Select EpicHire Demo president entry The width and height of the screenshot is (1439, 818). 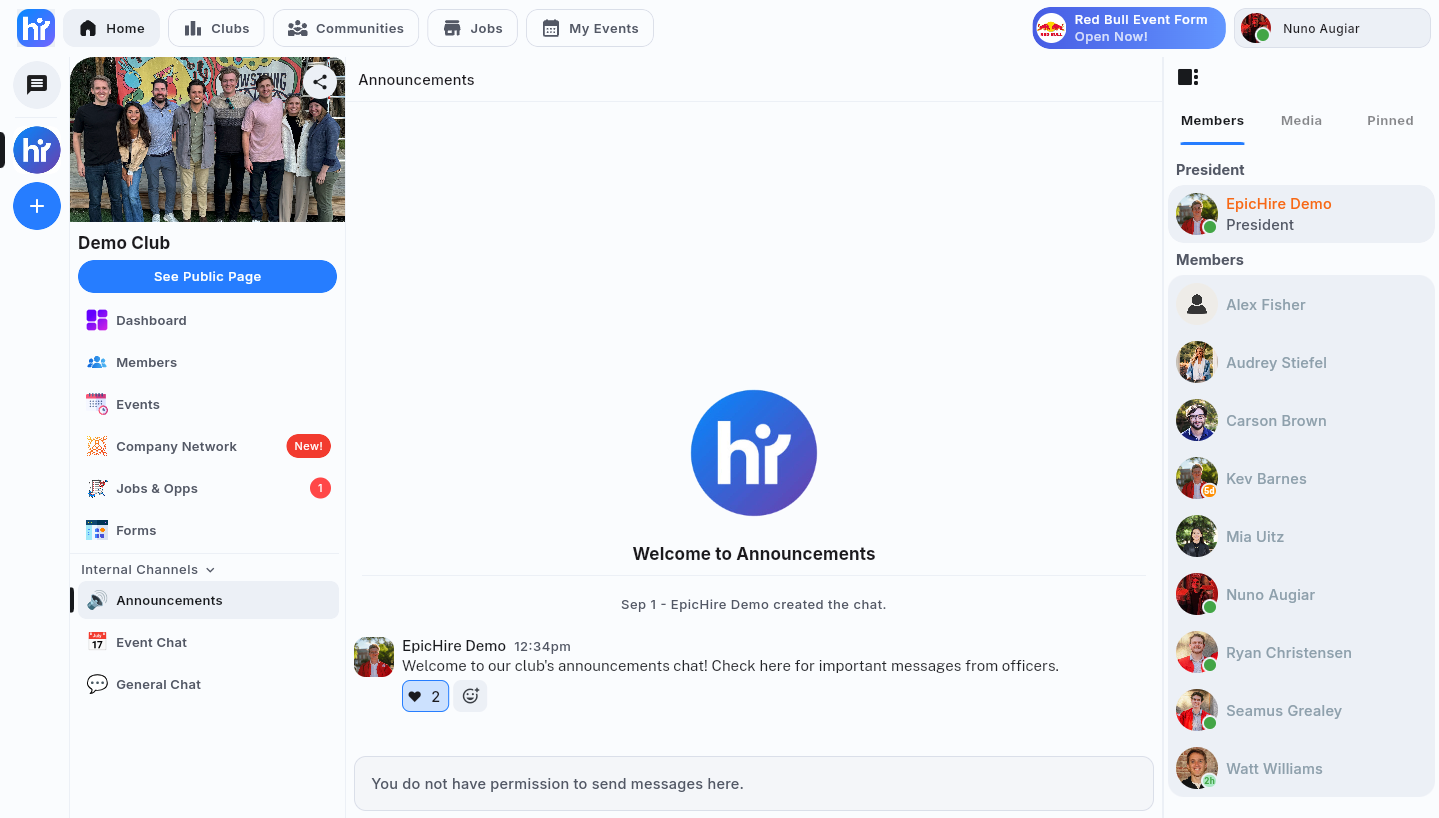pos(1301,214)
